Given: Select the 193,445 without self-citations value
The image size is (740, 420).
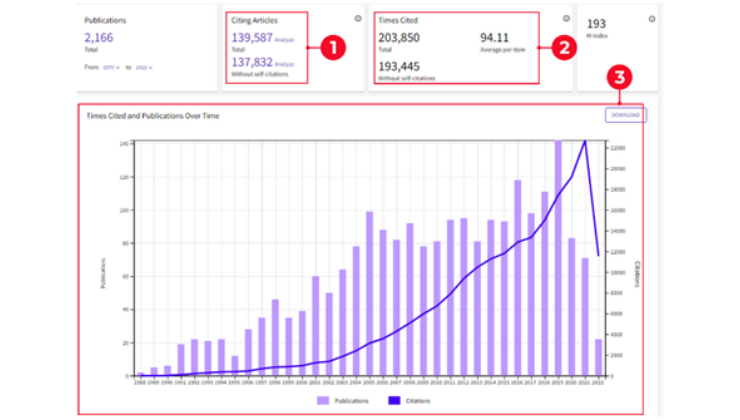Looking at the screenshot, I should (399, 66).
